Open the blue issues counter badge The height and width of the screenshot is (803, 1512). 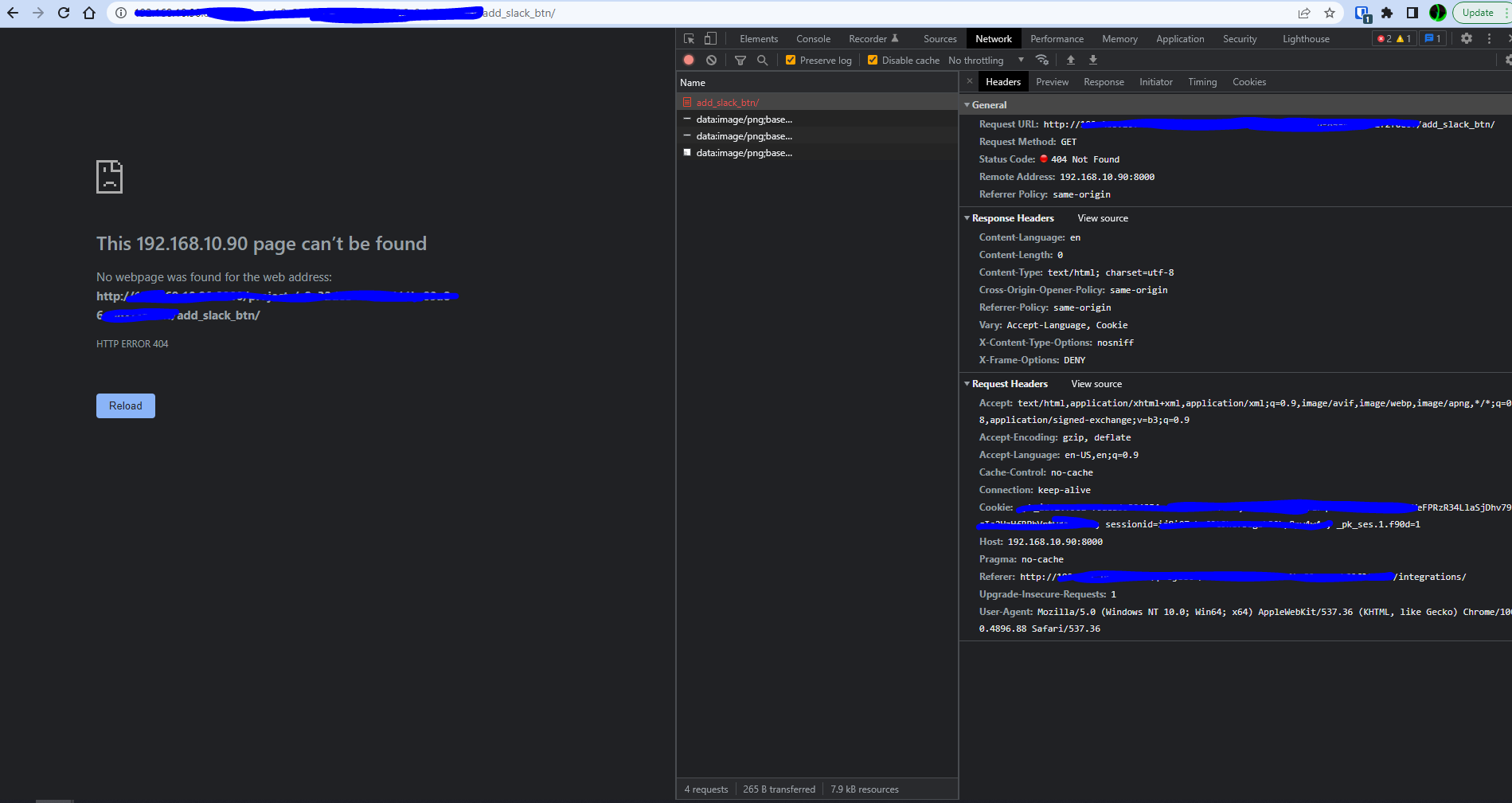pos(1432,38)
